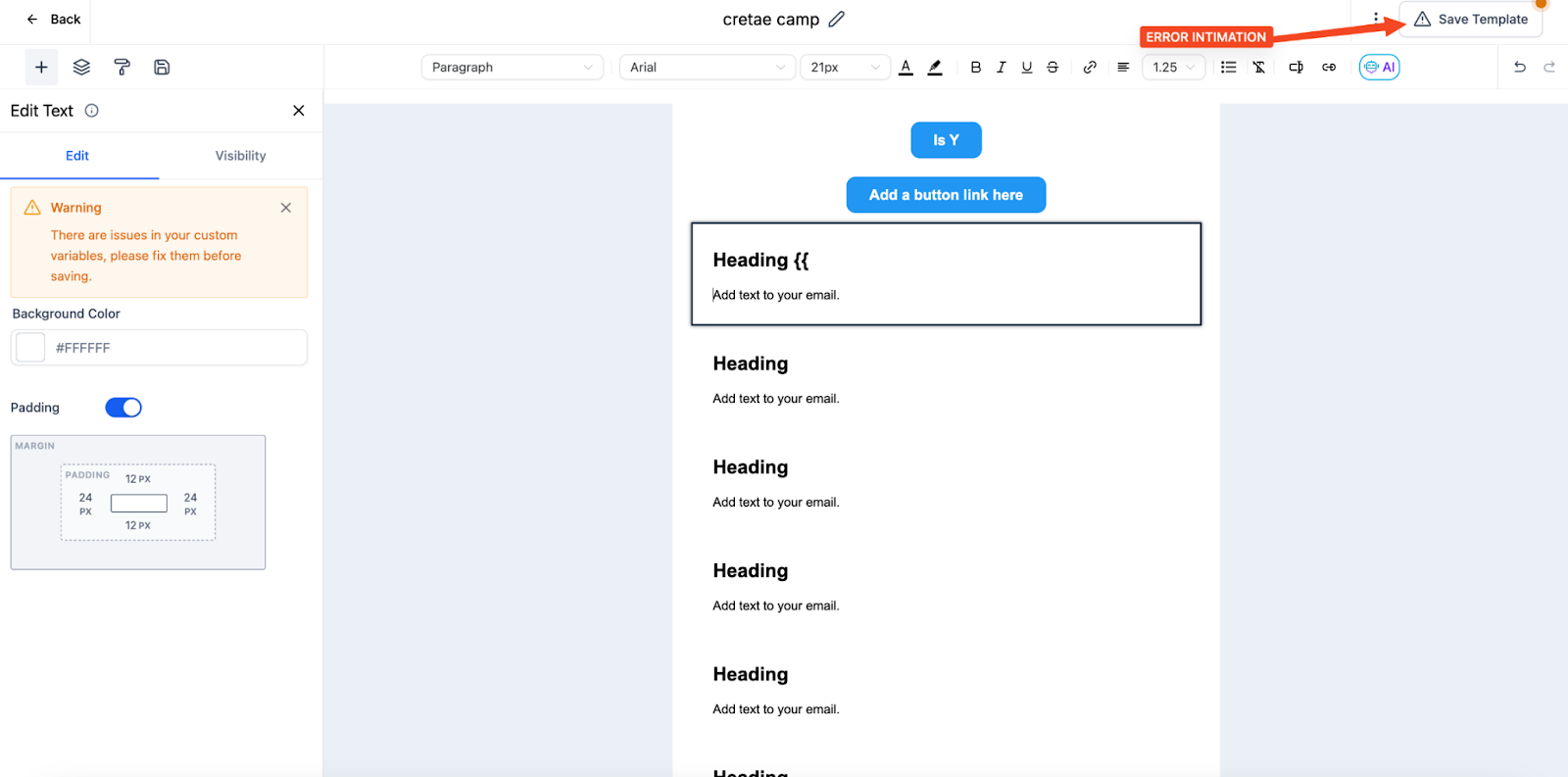Open the background color swatch

(30, 348)
